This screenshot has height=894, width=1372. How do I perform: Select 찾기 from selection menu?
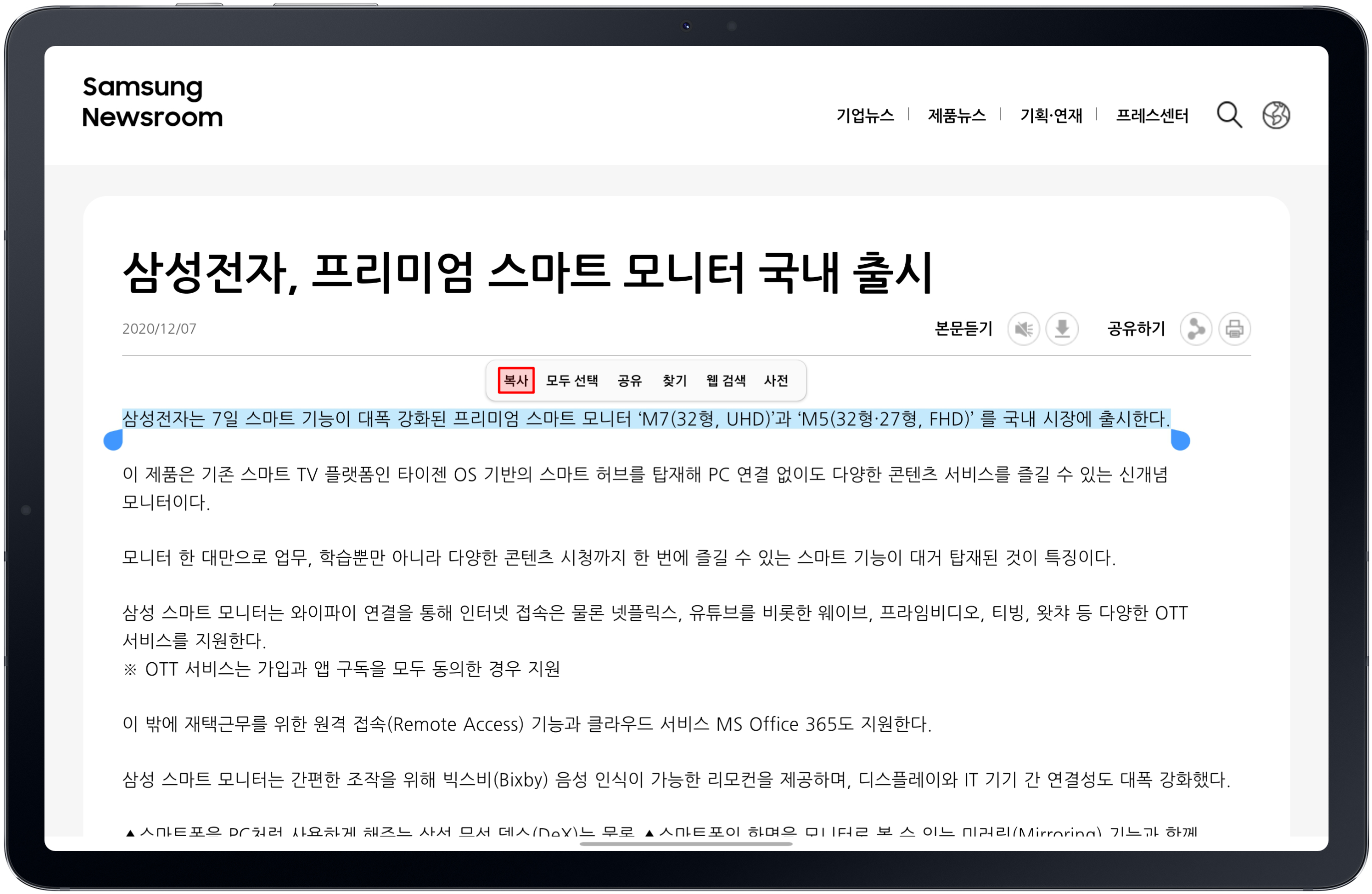pos(675,381)
